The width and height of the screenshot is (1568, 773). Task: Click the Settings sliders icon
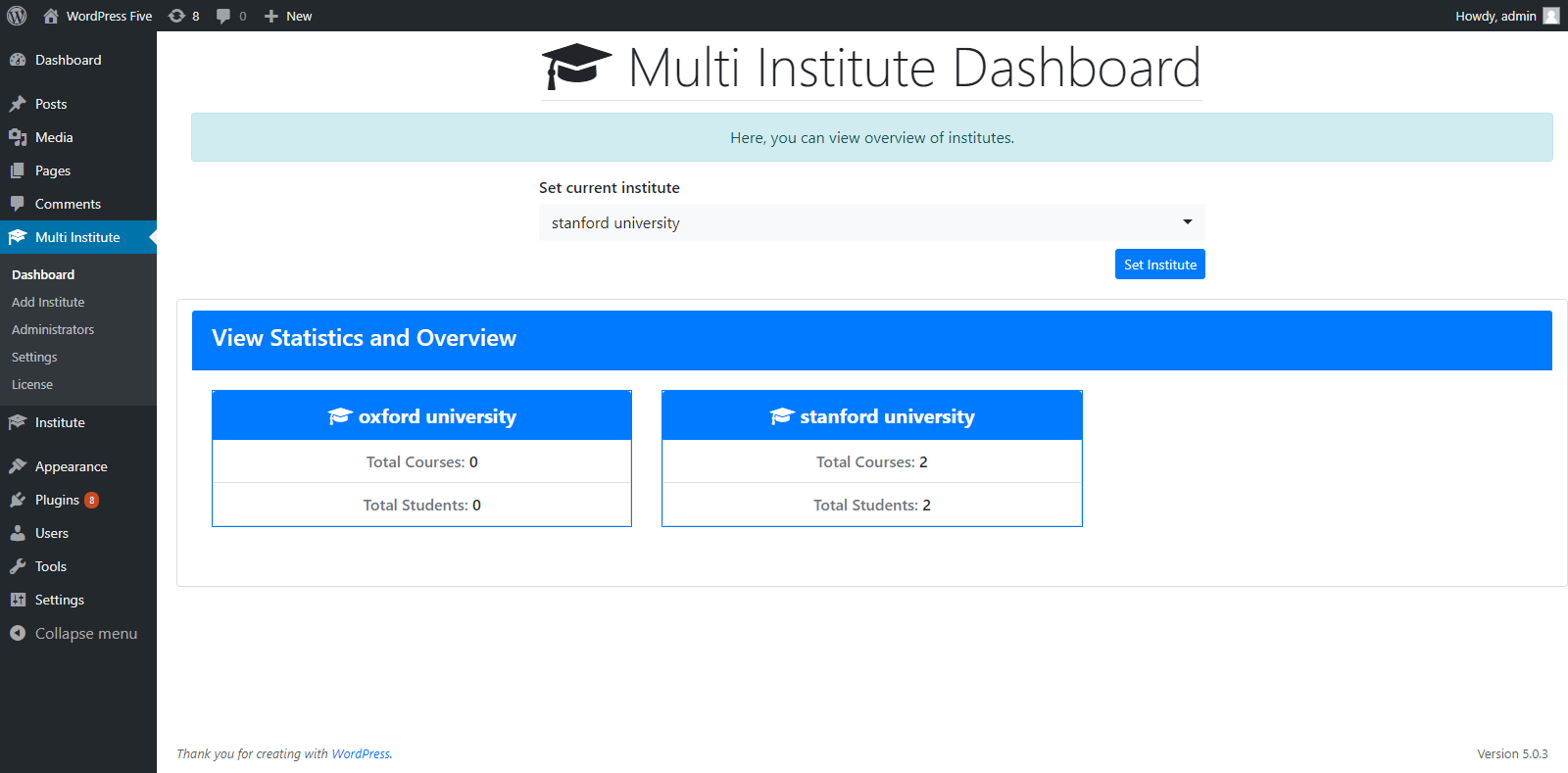coord(18,600)
